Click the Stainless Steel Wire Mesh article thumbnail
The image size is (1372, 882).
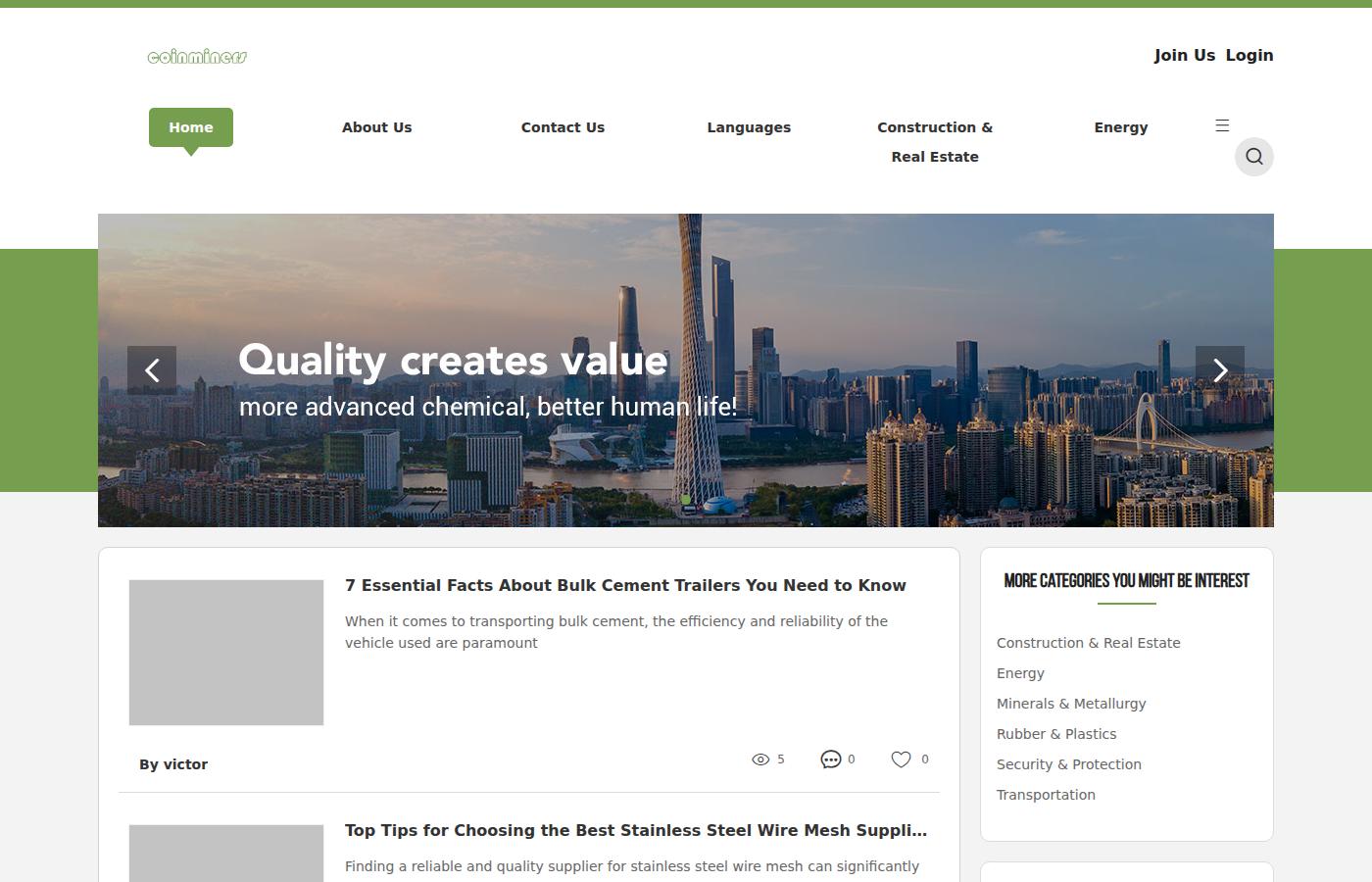(226, 854)
